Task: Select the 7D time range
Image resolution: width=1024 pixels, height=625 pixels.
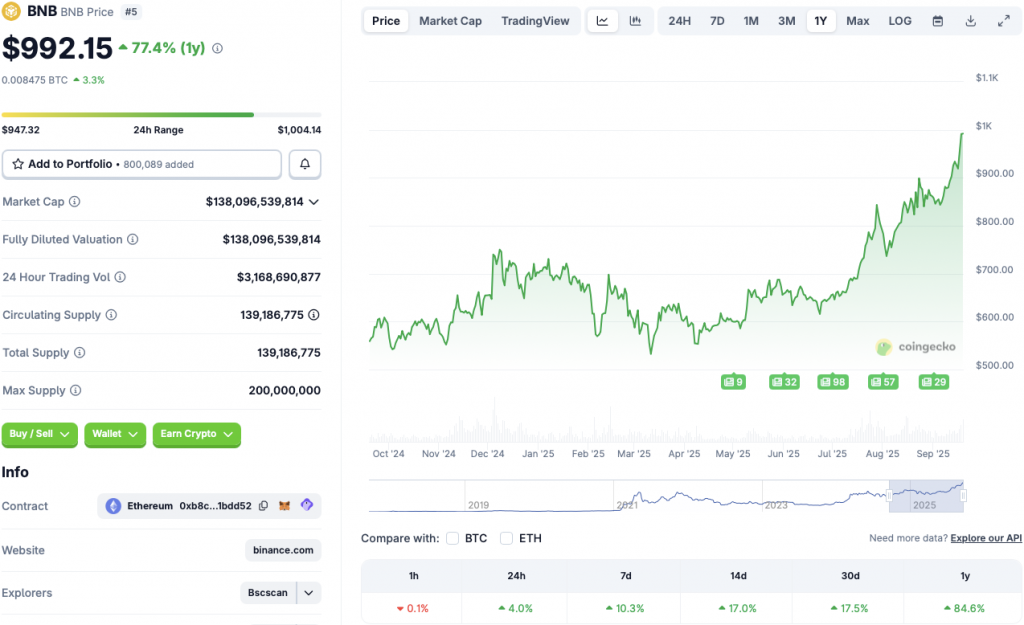Action: tap(717, 21)
